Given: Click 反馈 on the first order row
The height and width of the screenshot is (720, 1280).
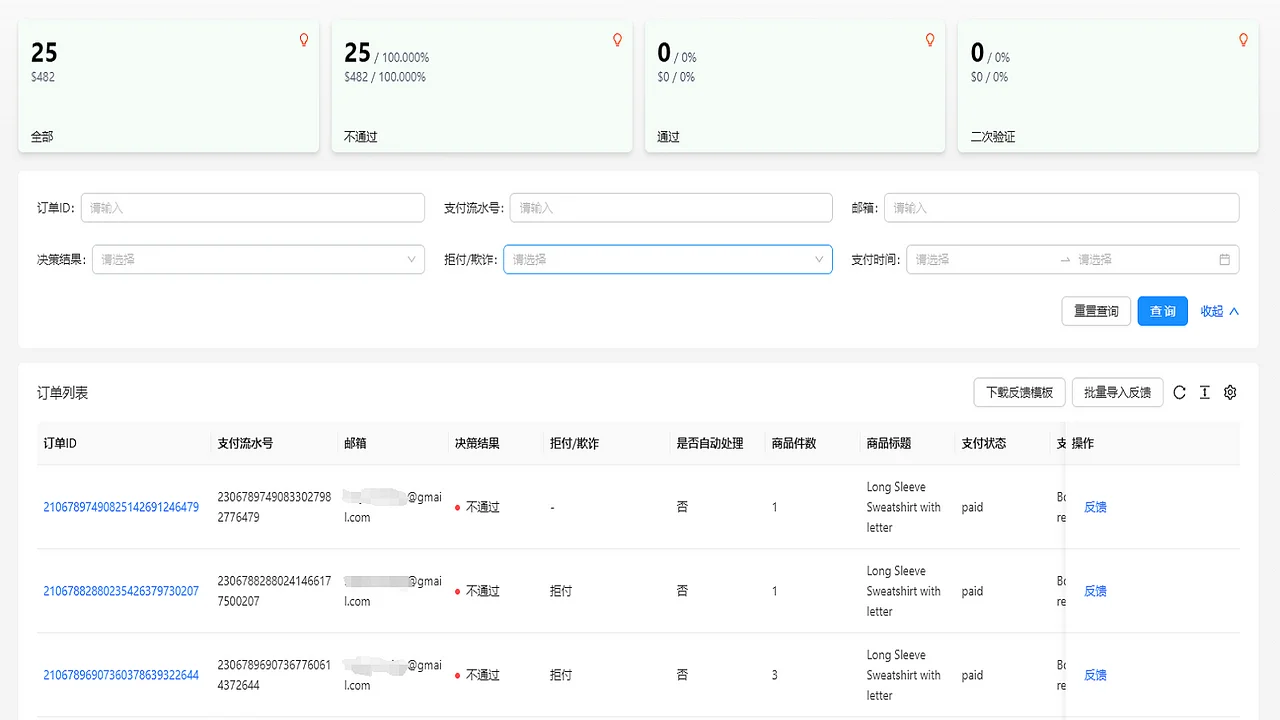Looking at the screenshot, I should coord(1094,507).
